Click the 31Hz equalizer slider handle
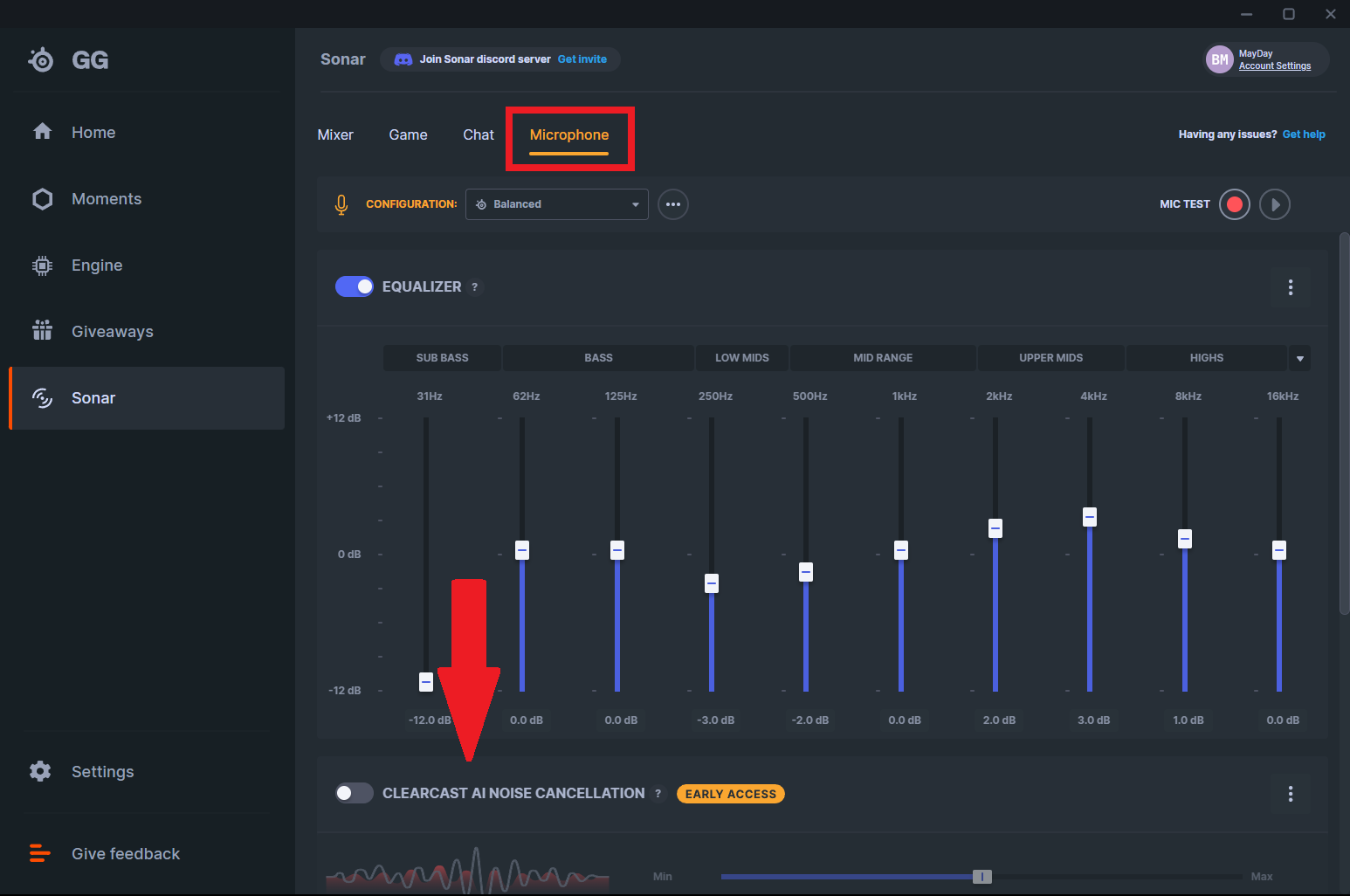This screenshot has width=1350, height=896. coord(426,682)
